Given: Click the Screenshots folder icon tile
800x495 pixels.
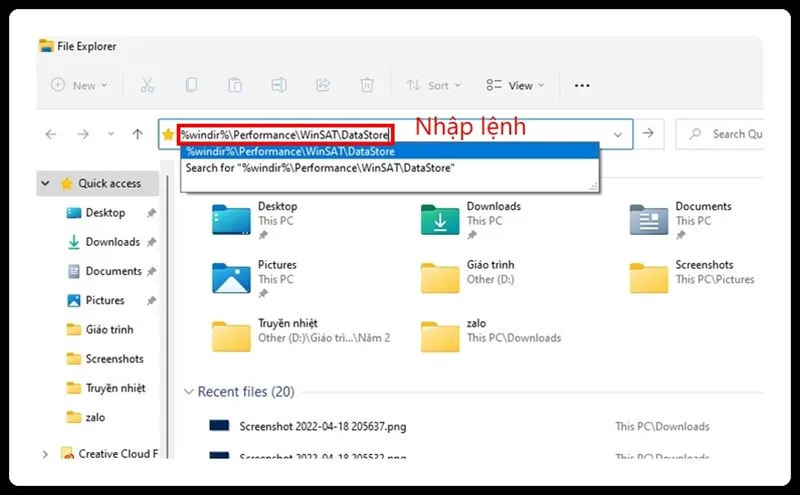Looking at the screenshot, I should 648,278.
